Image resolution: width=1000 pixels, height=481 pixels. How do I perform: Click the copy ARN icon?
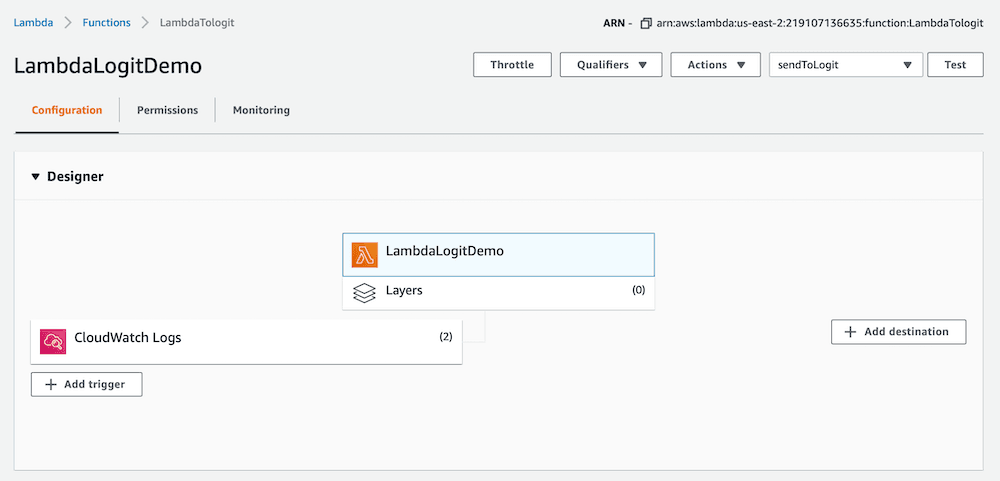[x=646, y=23]
